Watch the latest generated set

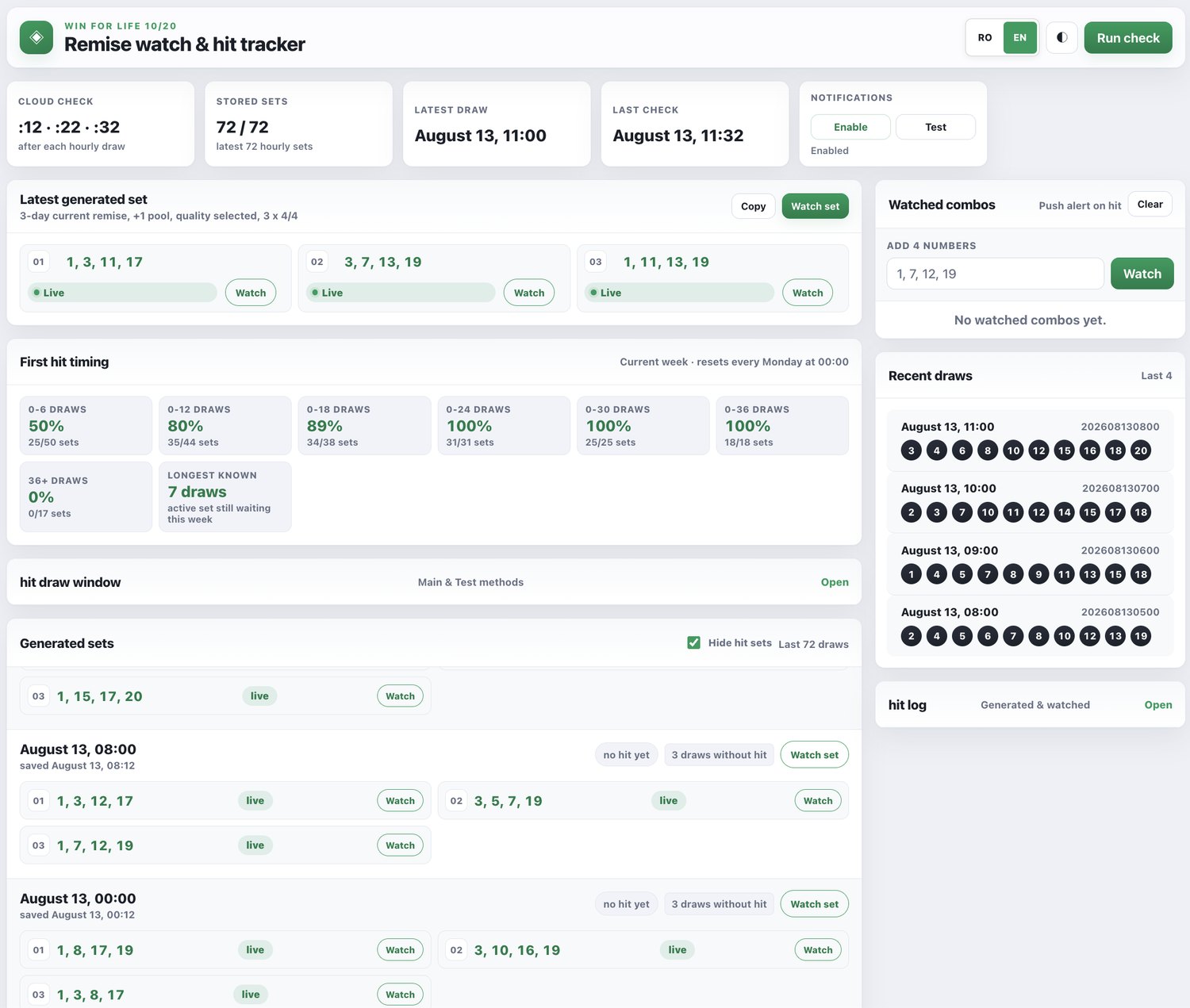815,206
